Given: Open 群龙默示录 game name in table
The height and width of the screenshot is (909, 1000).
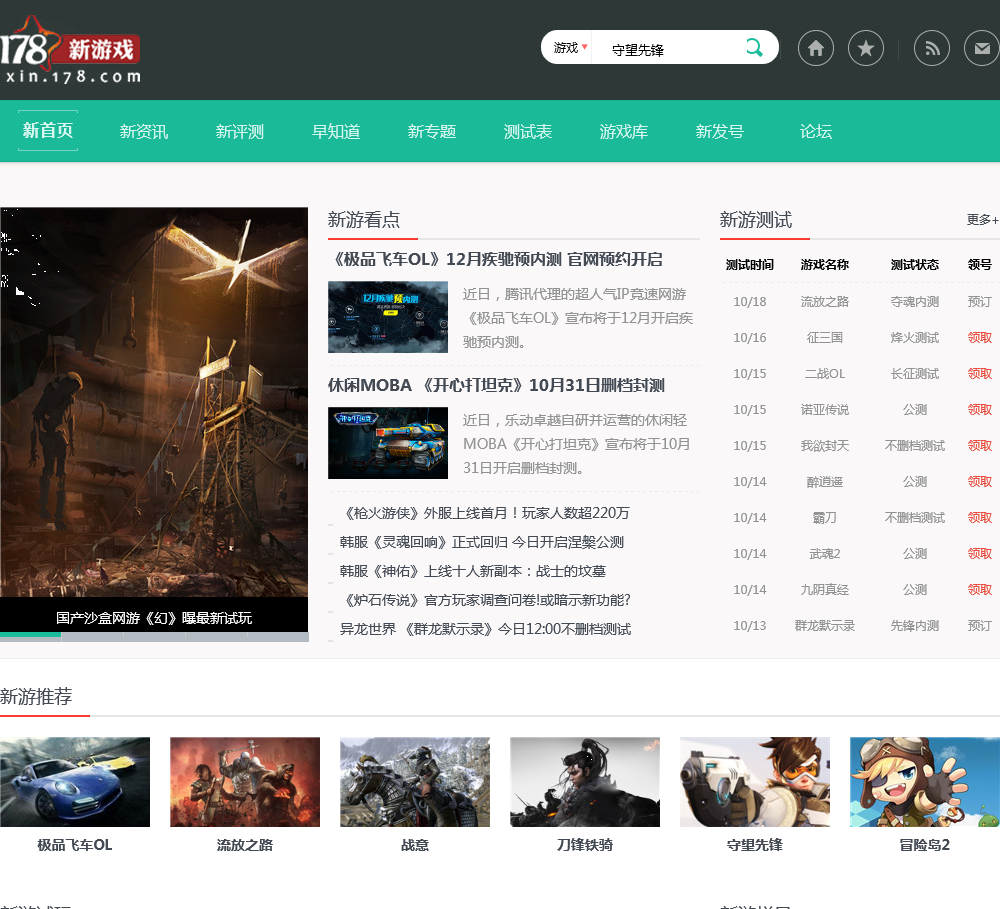Looking at the screenshot, I should [825, 626].
